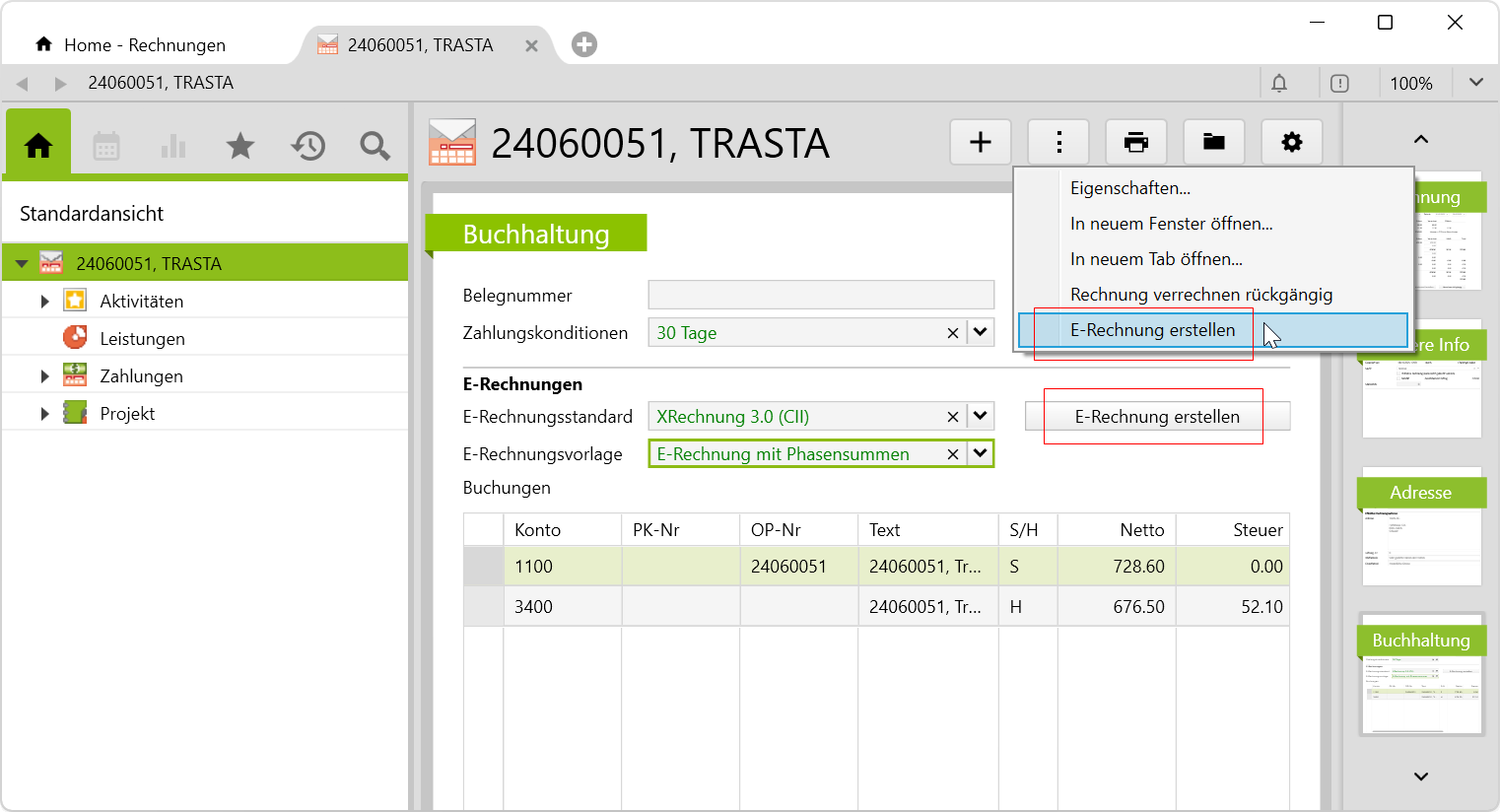Open the Adresse page thumbnail

coord(1421,527)
